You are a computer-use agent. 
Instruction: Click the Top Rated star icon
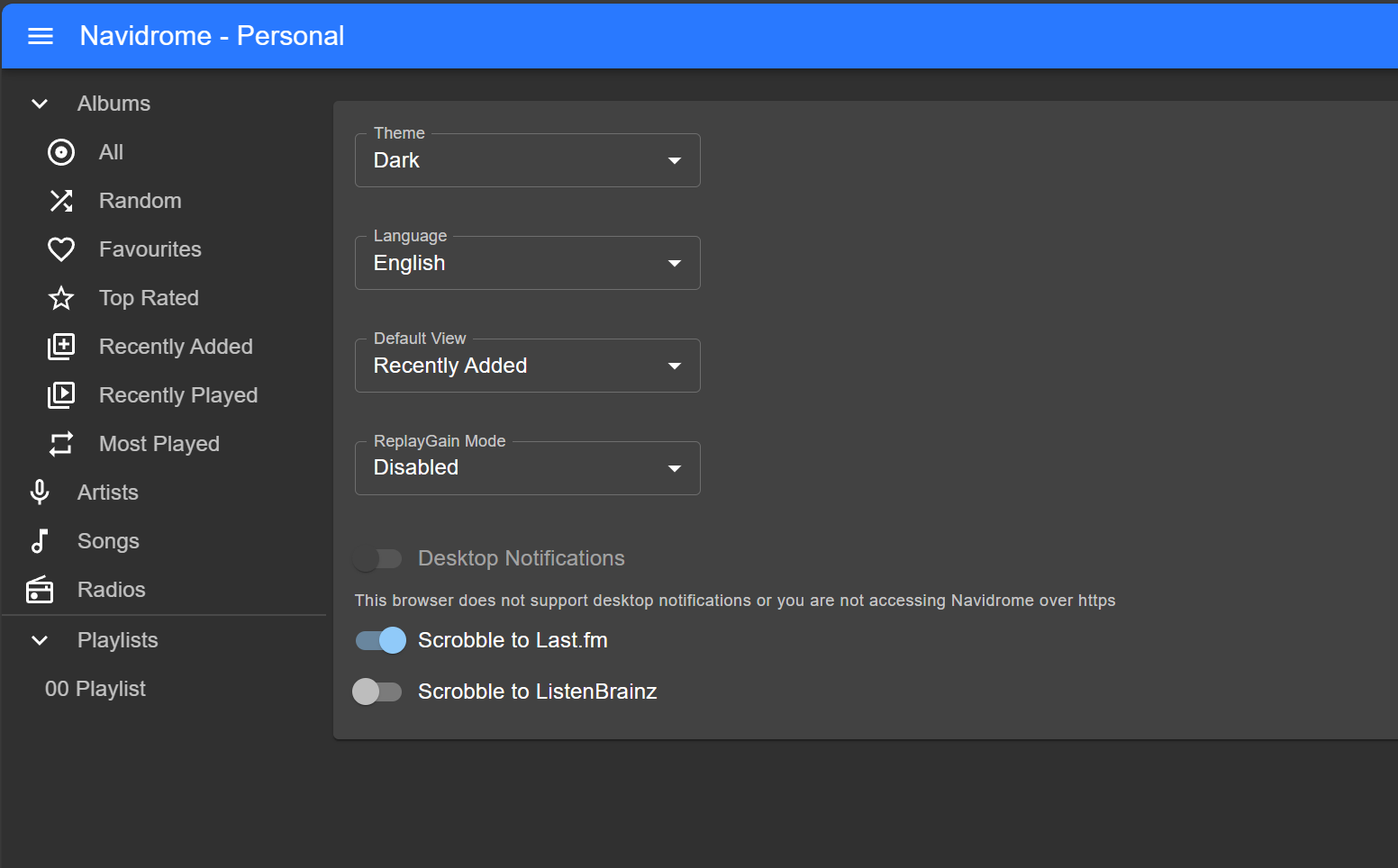[x=61, y=298]
